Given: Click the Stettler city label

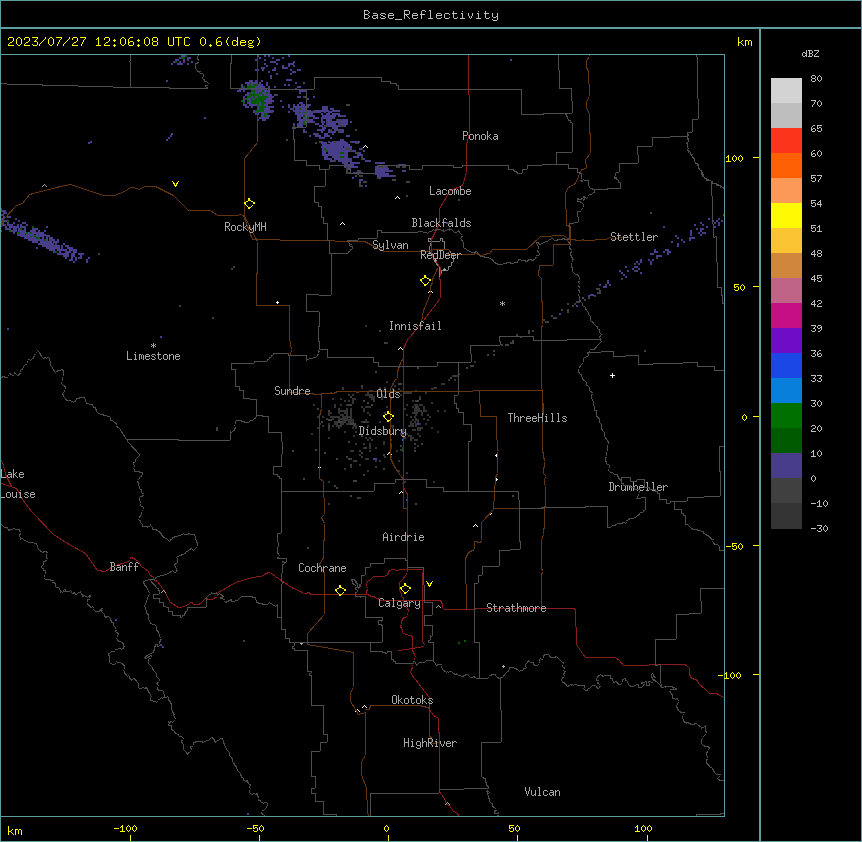Looking at the screenshot, I should tap(634, 237).
